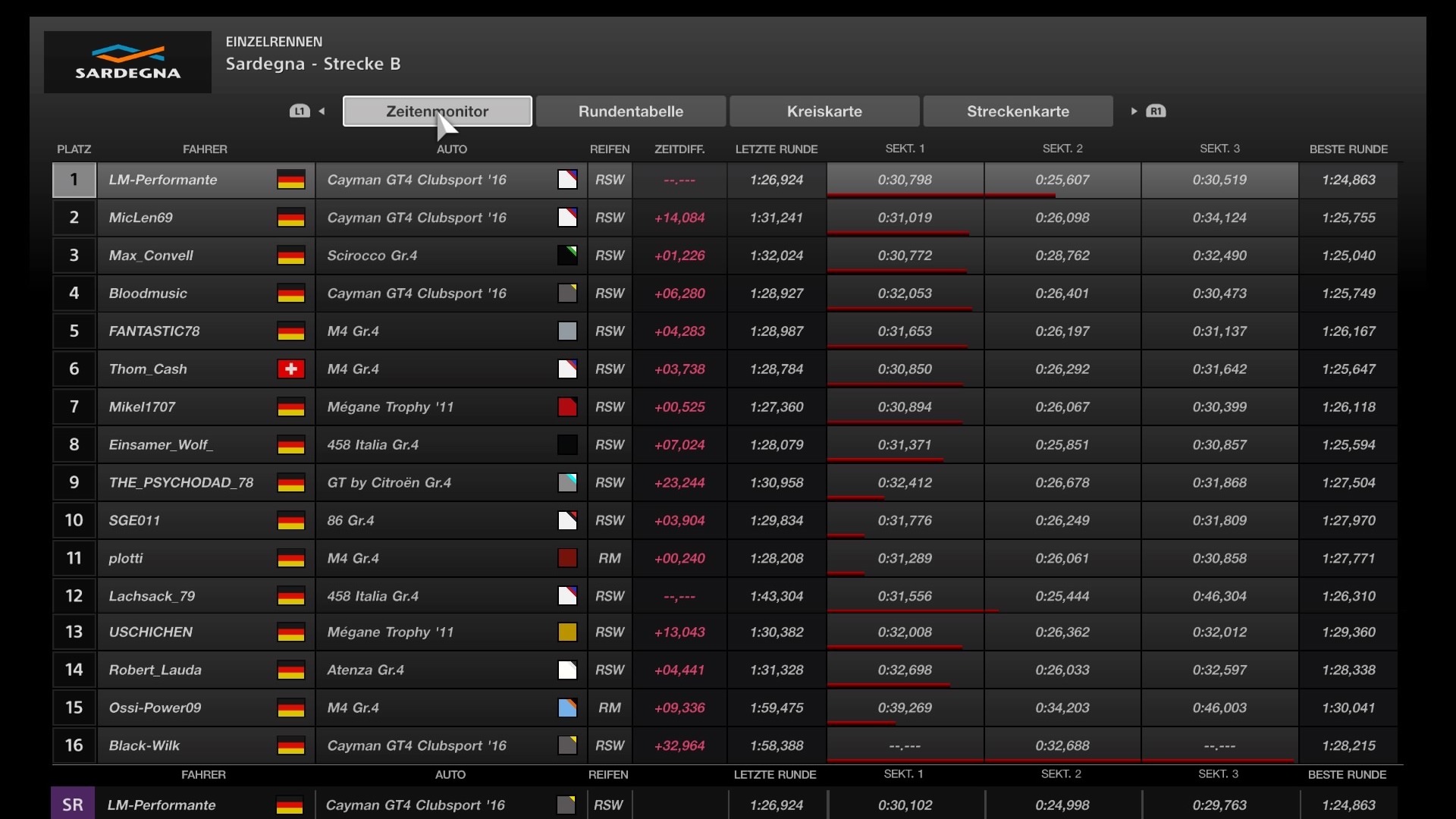Click the right arrow beside R1
Screen dimensions: 1456x819
(1134, 111)
